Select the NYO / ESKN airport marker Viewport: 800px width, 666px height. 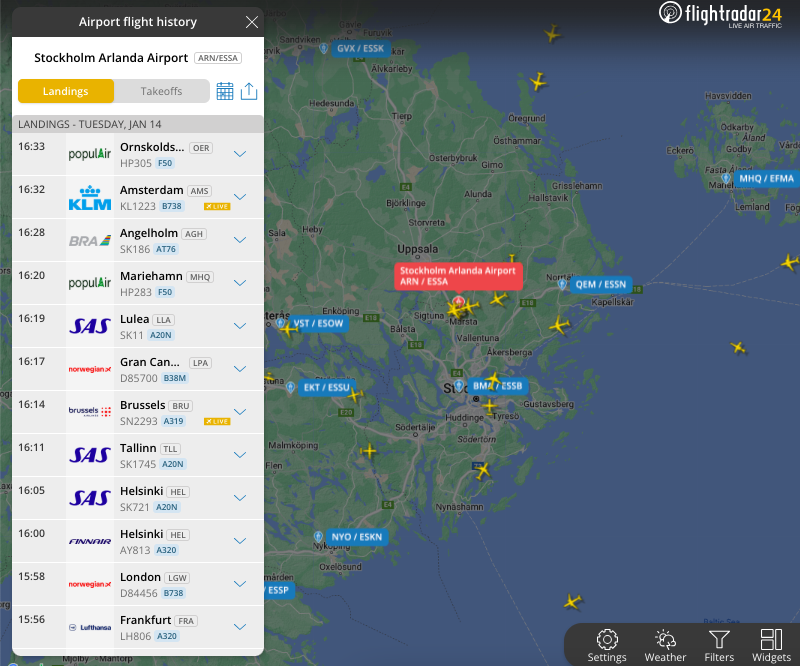tap(357, 537)
